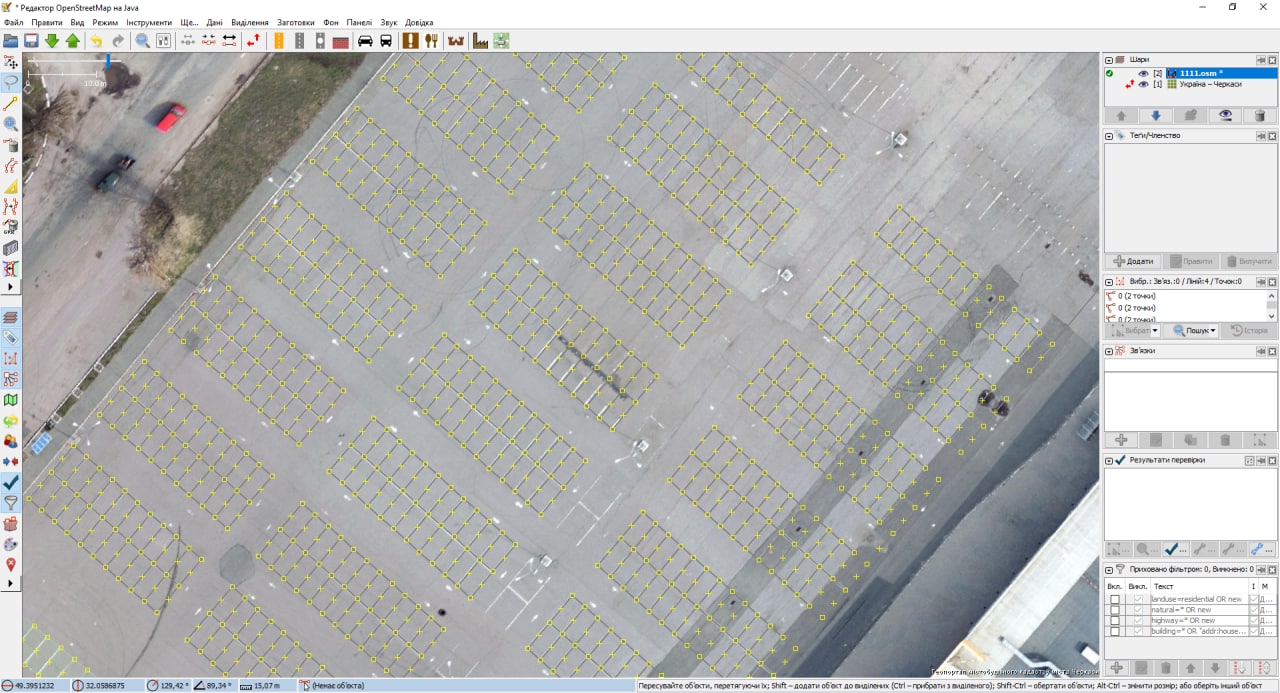The height and width of the screenshot is (693, 1280).
Task: Apply the orange road preset icon
Action: [278, 41]
